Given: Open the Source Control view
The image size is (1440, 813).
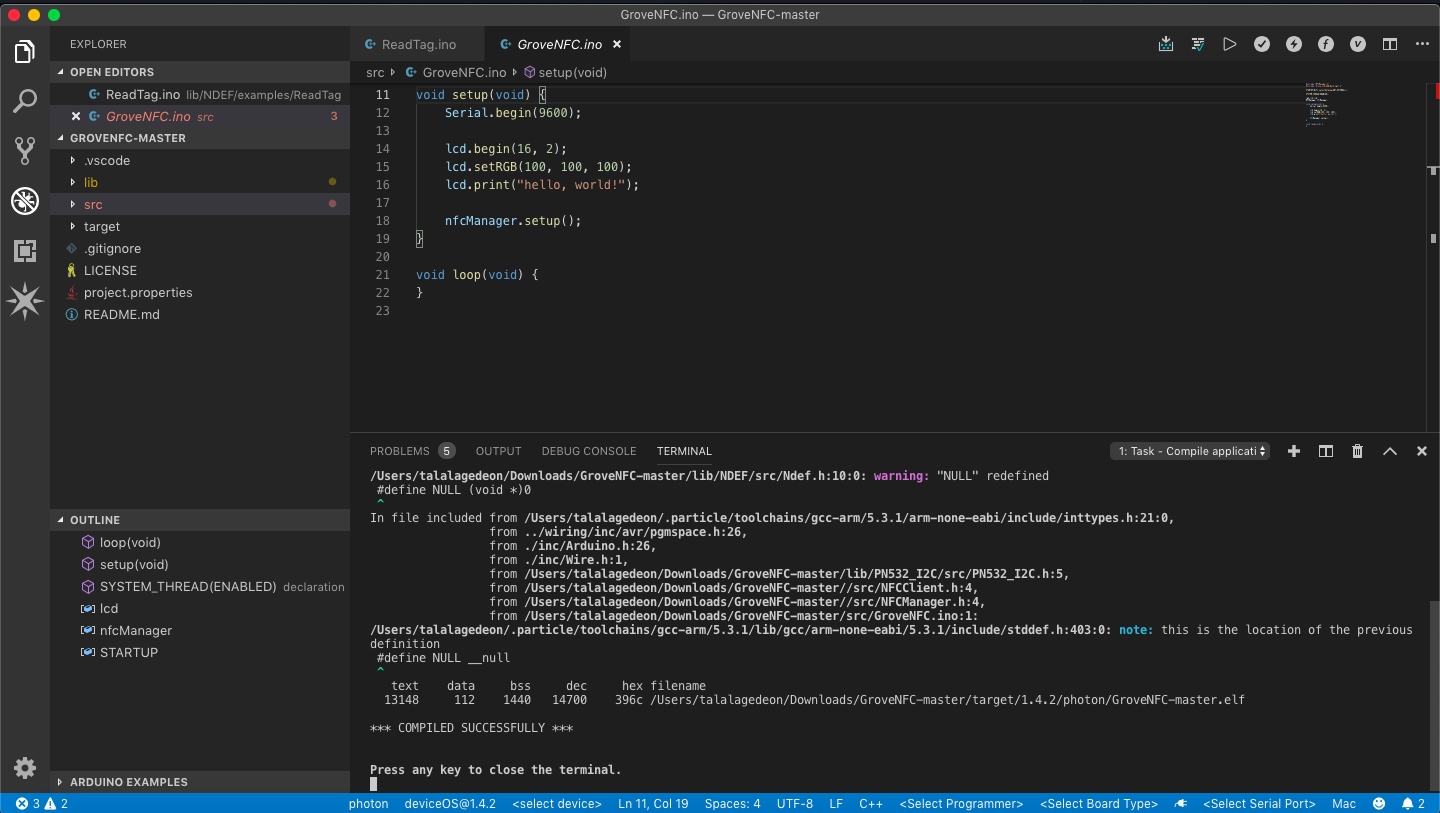Looking at the screenshot, I should pyautogui.click(x=25, y=151).
